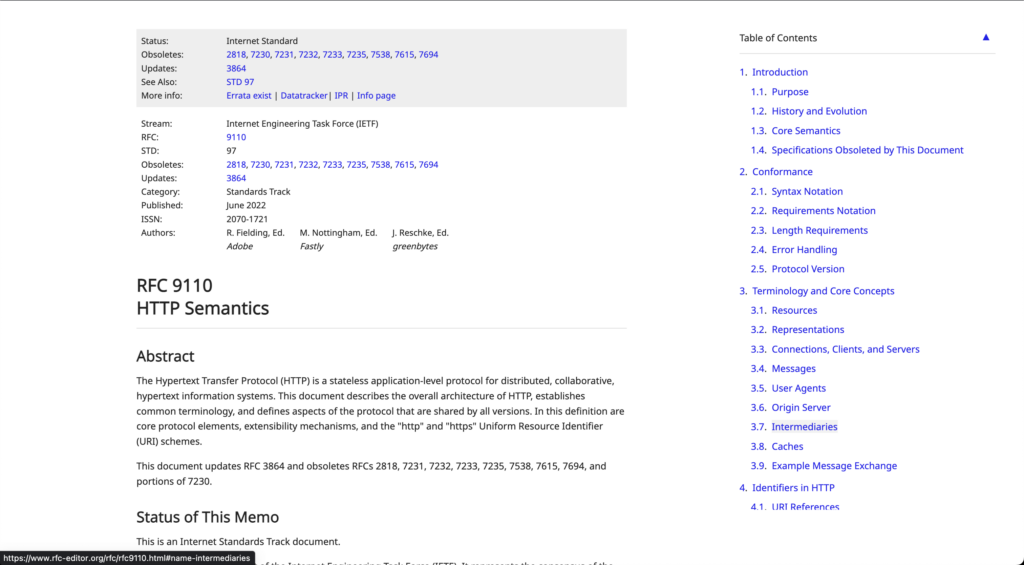Viewport: 1024px width, 565px height.
Task: Click the Table of Contents heading
Action: click(778, 38)
